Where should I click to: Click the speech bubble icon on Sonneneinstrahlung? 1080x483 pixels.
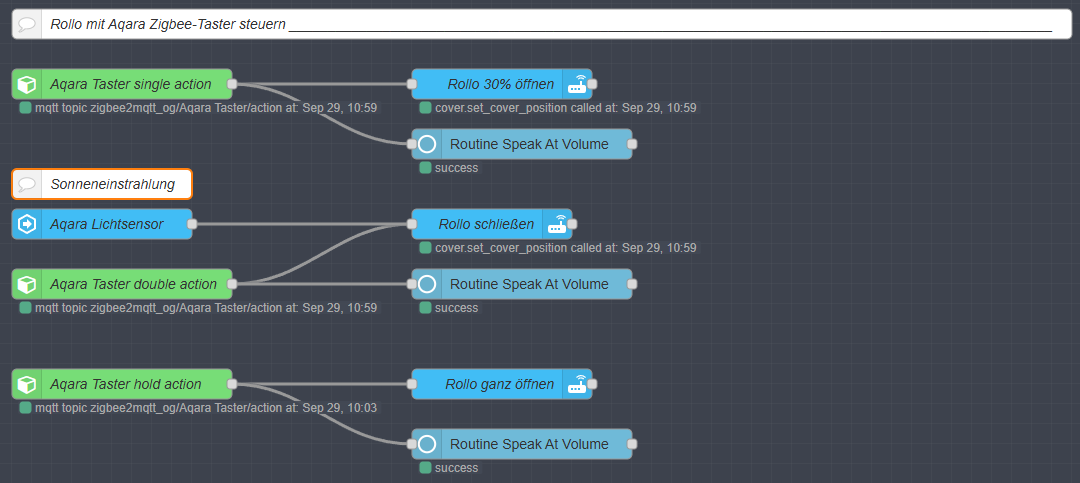coord(28,185)
